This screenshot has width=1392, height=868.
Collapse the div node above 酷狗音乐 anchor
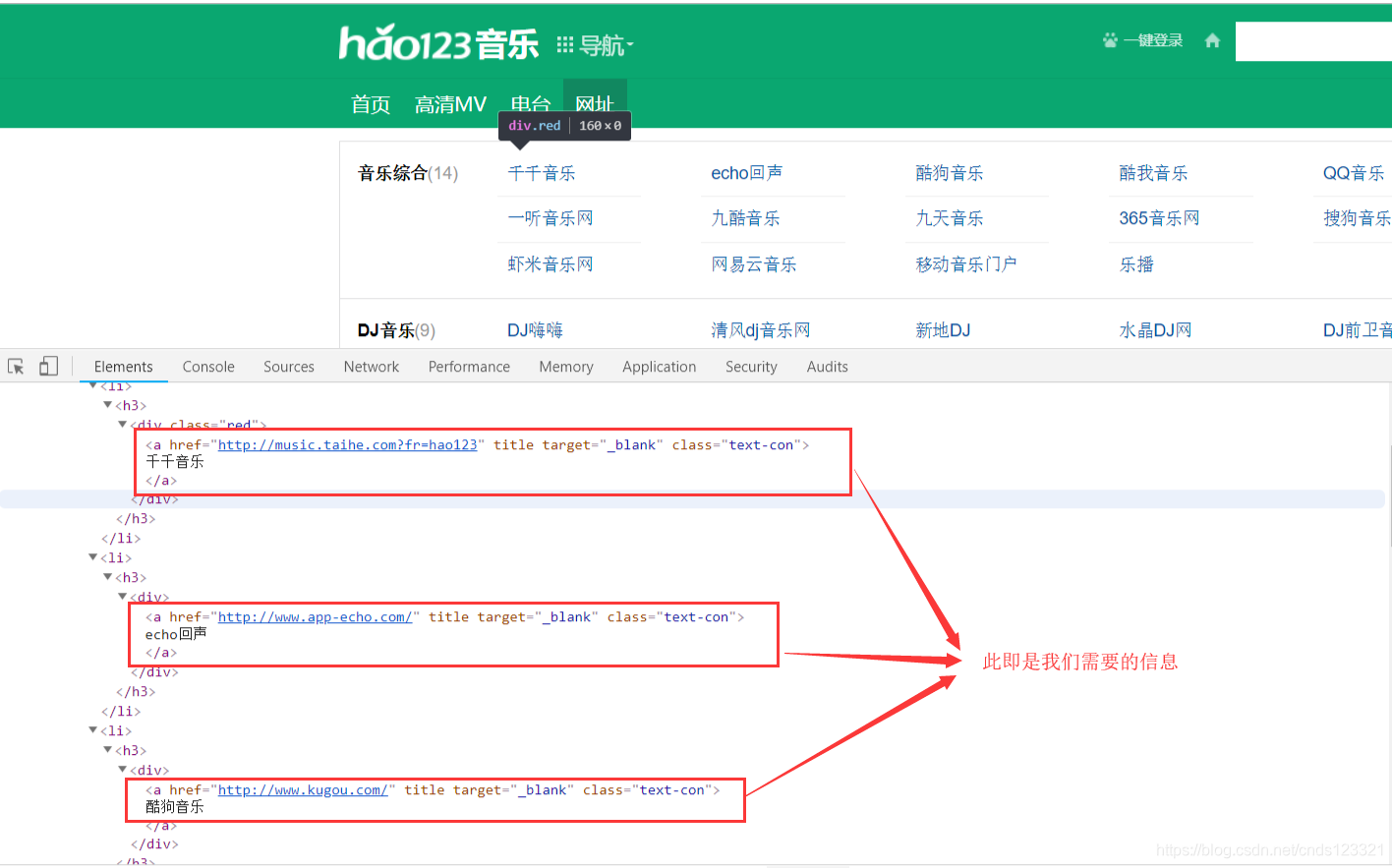point(123,770)
